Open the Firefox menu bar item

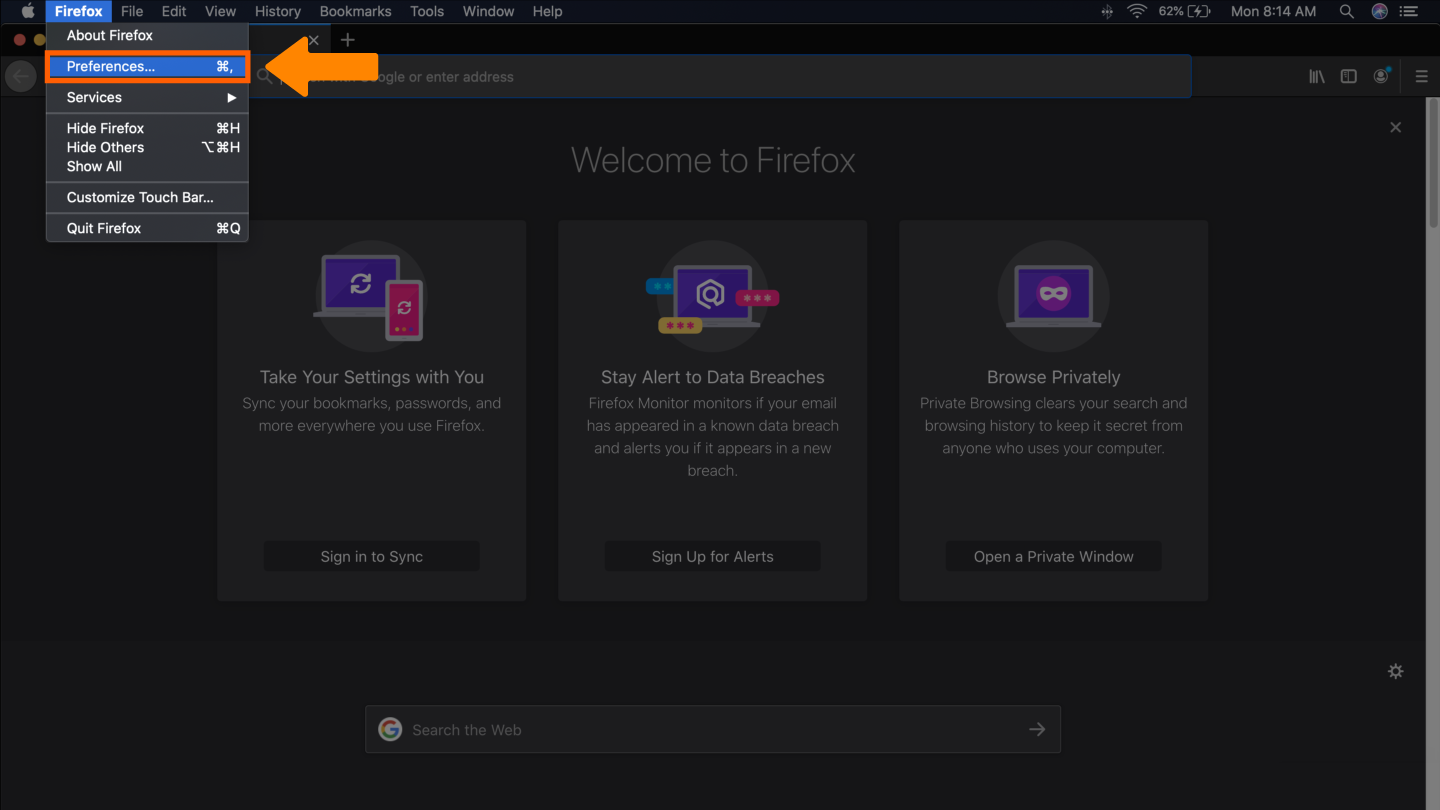[x=79, y=11]
